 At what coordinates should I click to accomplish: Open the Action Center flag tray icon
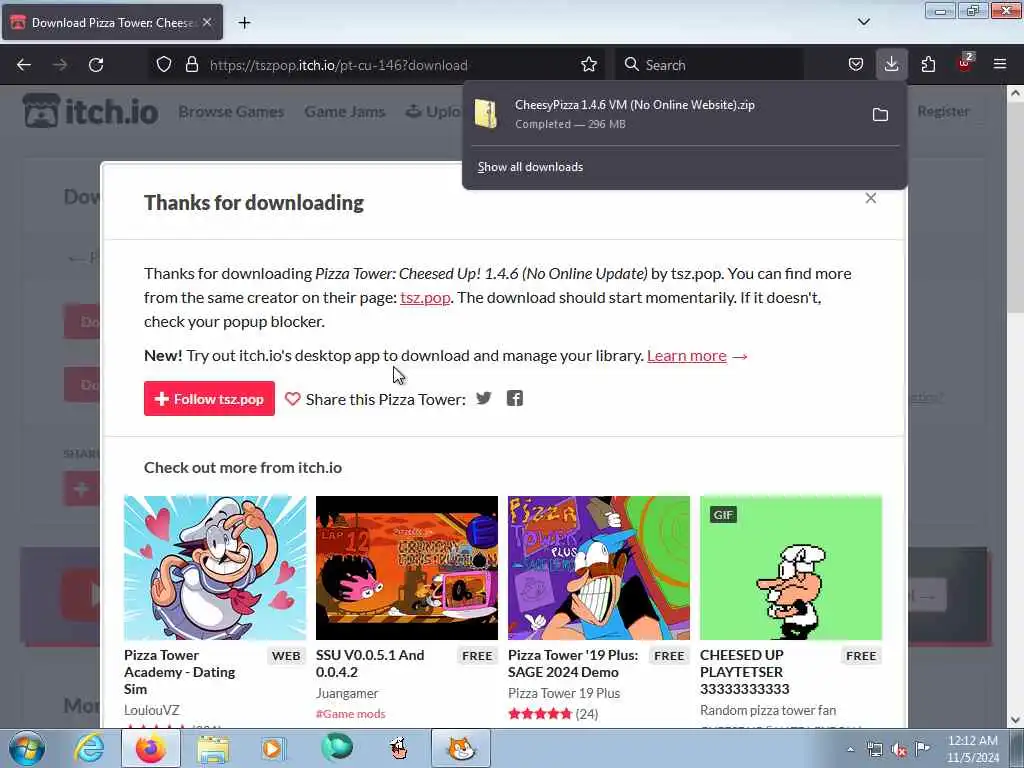(x=922, y=749)
